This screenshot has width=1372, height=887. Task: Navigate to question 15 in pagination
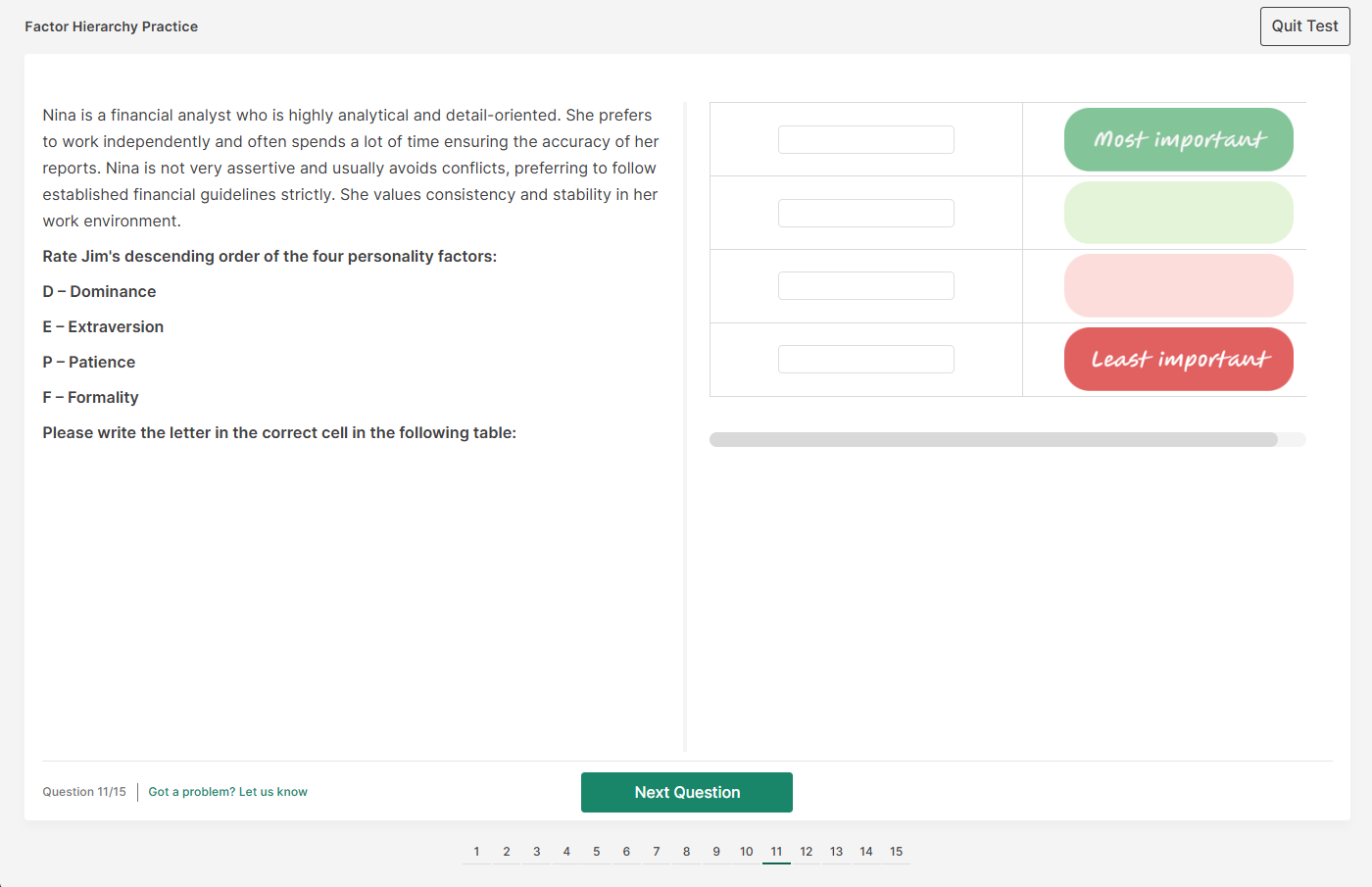coord(896,852)
